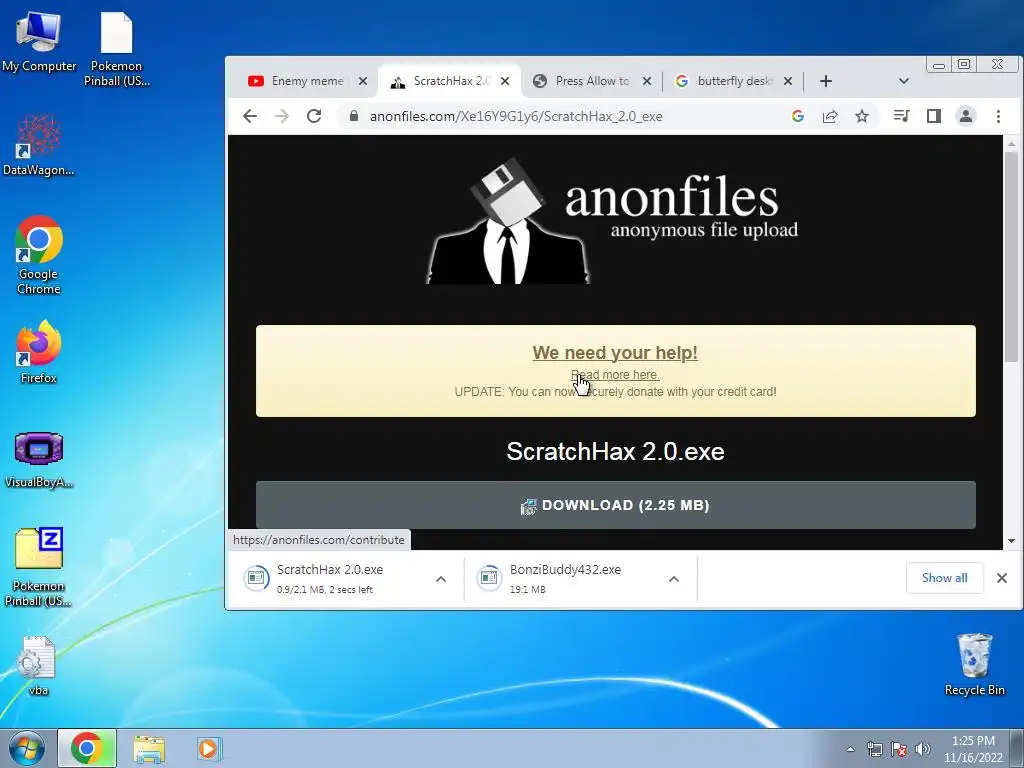Image resolution: width=1024 pixels, height=768 pixels.
Task: Open Action Center flag icon
Action: [899, 749]
